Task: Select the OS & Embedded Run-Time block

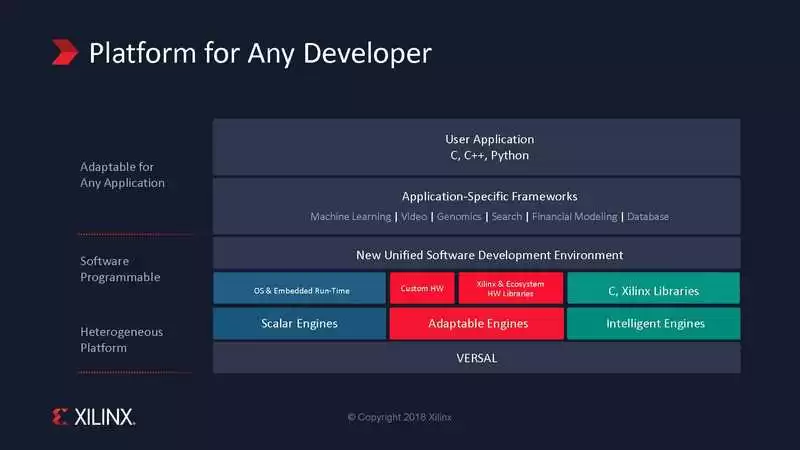Action: [x=299, y=291]
